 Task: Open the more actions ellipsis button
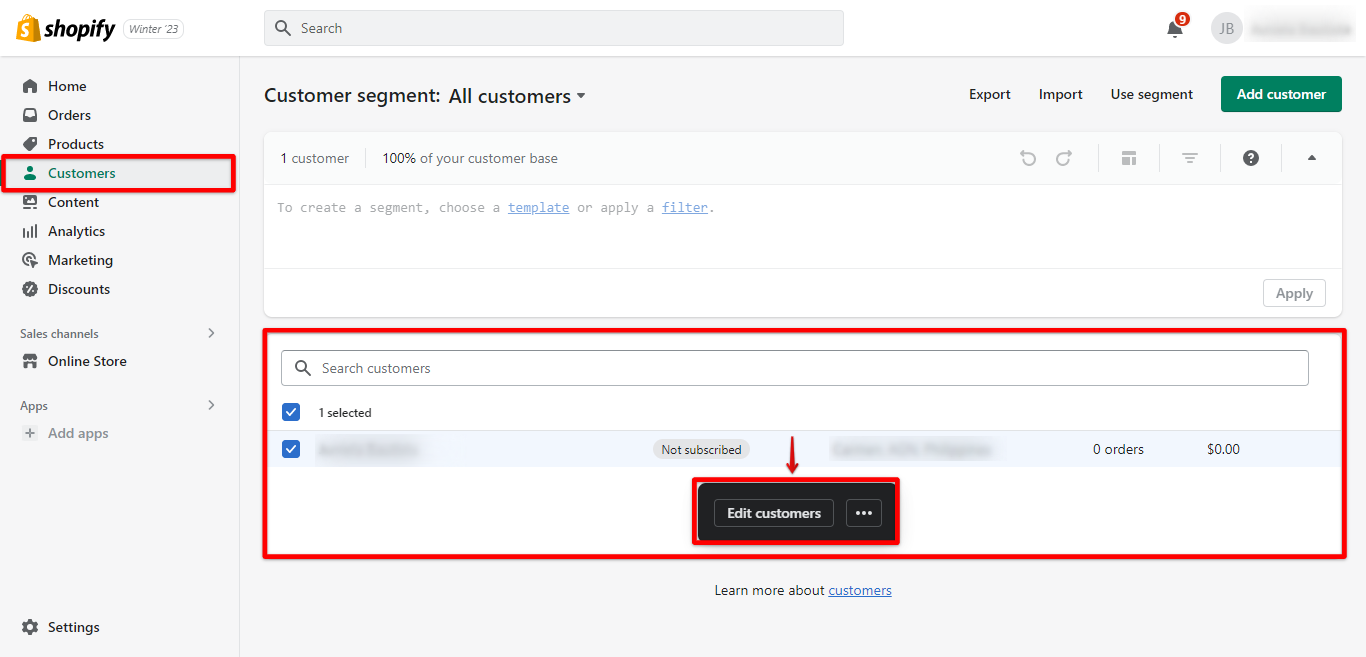coord(864,513)
